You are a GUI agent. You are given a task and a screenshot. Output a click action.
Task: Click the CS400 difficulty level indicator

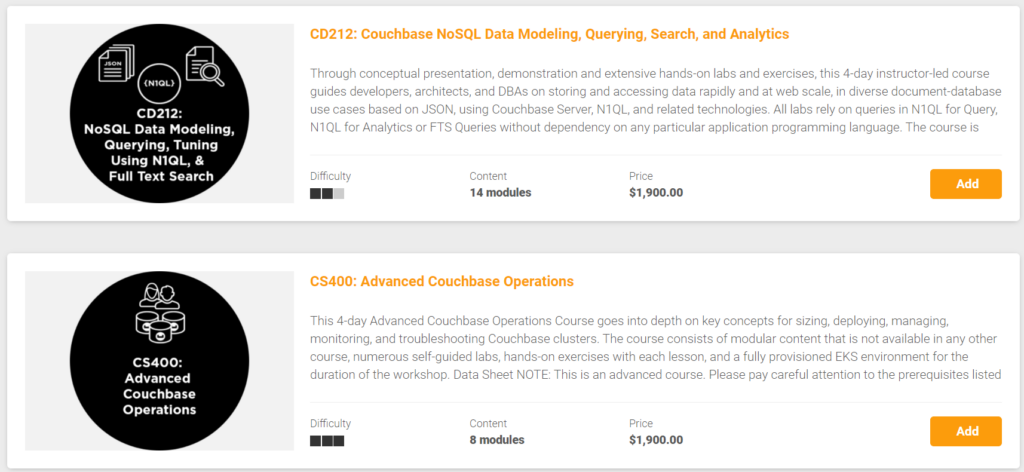[x=327, y=441]
